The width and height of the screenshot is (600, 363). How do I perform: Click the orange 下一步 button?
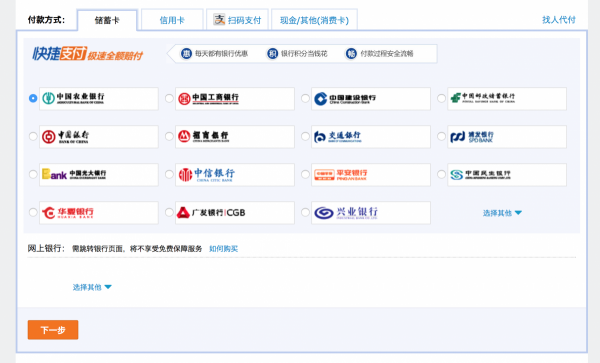pos(53,330)
